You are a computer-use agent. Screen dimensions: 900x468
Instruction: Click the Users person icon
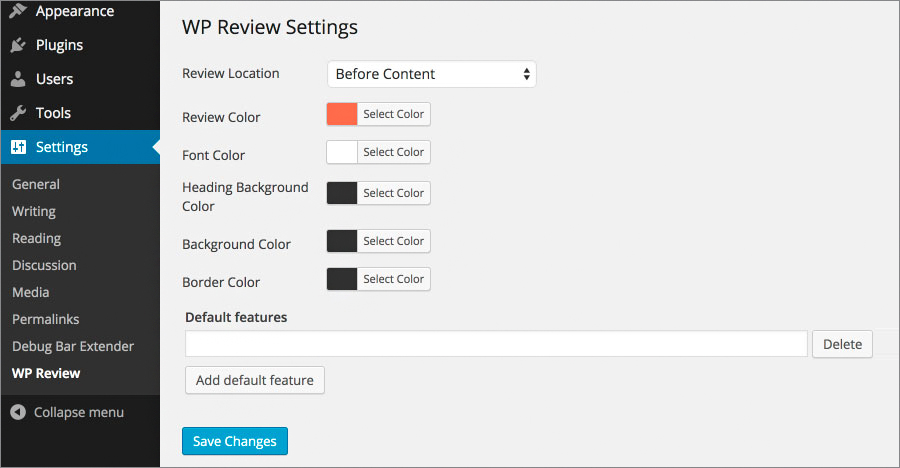click(x=18, y=79)
